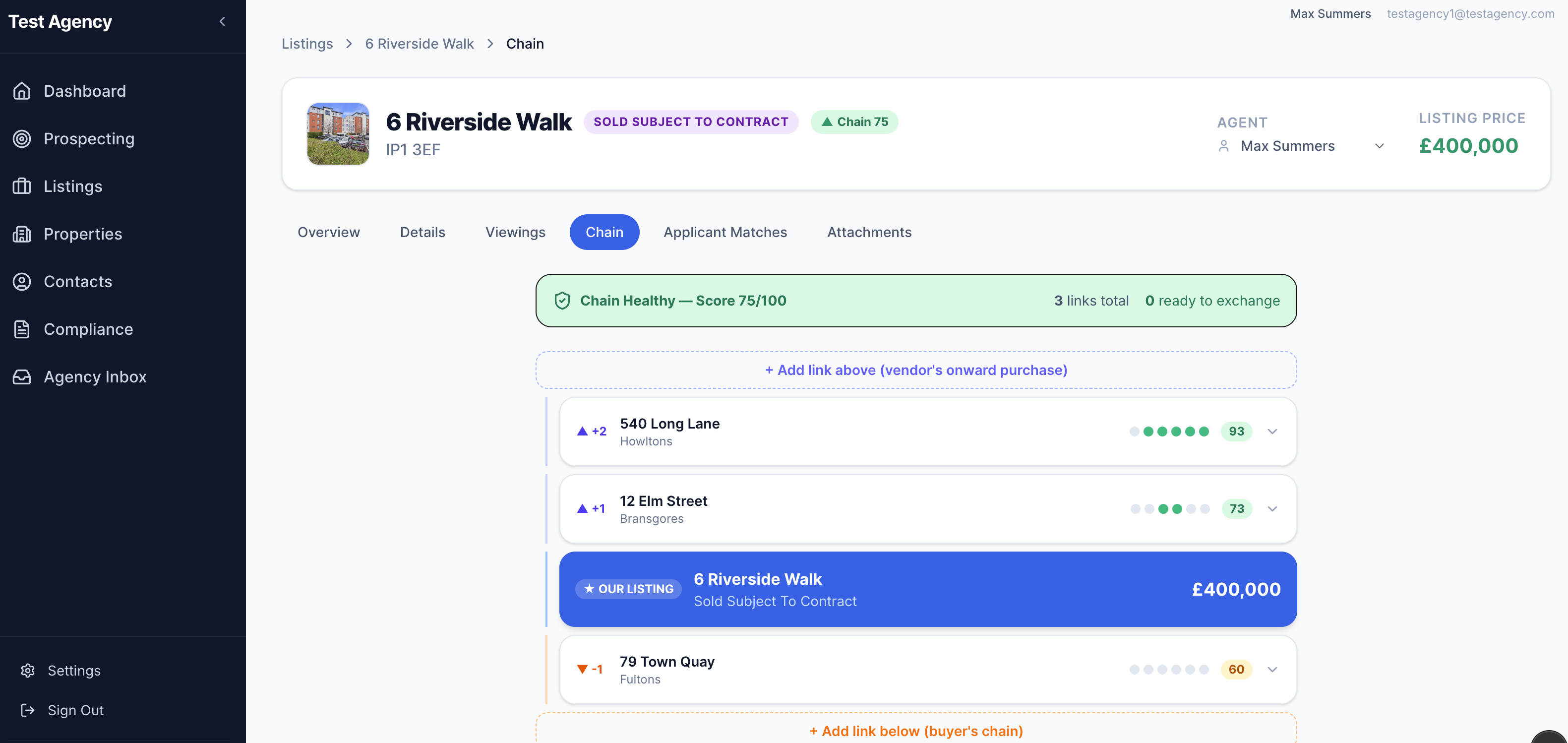
Task: Click the 6 Riverside Walk property thumbnail
Action: click(338, 133)
